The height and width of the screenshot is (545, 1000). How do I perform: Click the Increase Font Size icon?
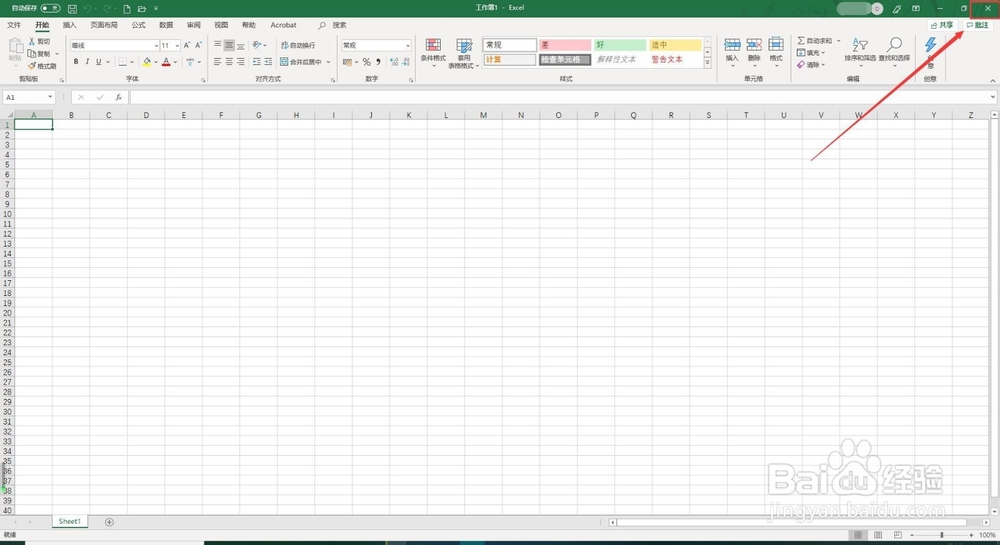[187, 45]
